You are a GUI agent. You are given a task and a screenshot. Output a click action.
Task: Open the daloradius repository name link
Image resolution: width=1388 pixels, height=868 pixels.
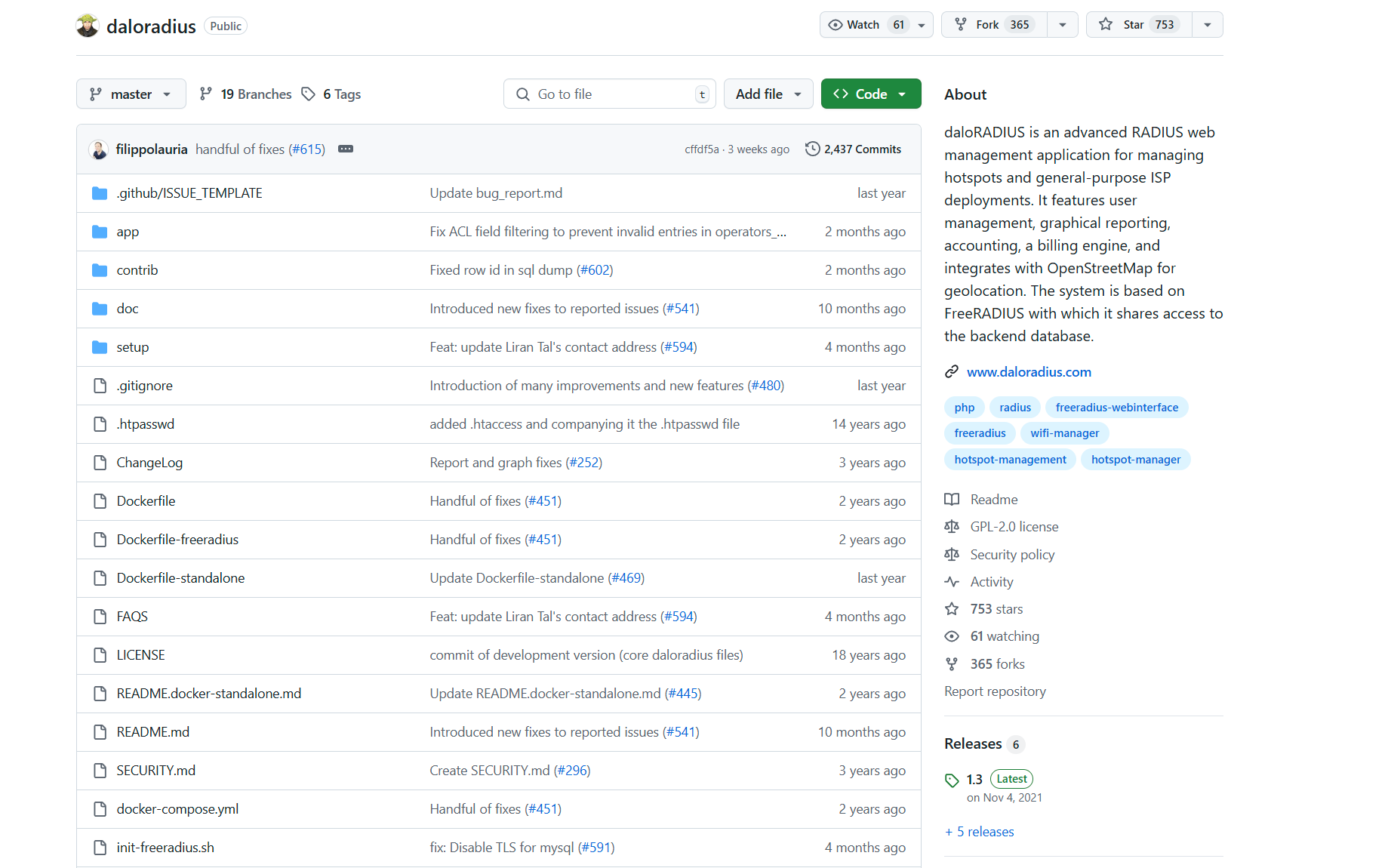[x=151, y=26]
